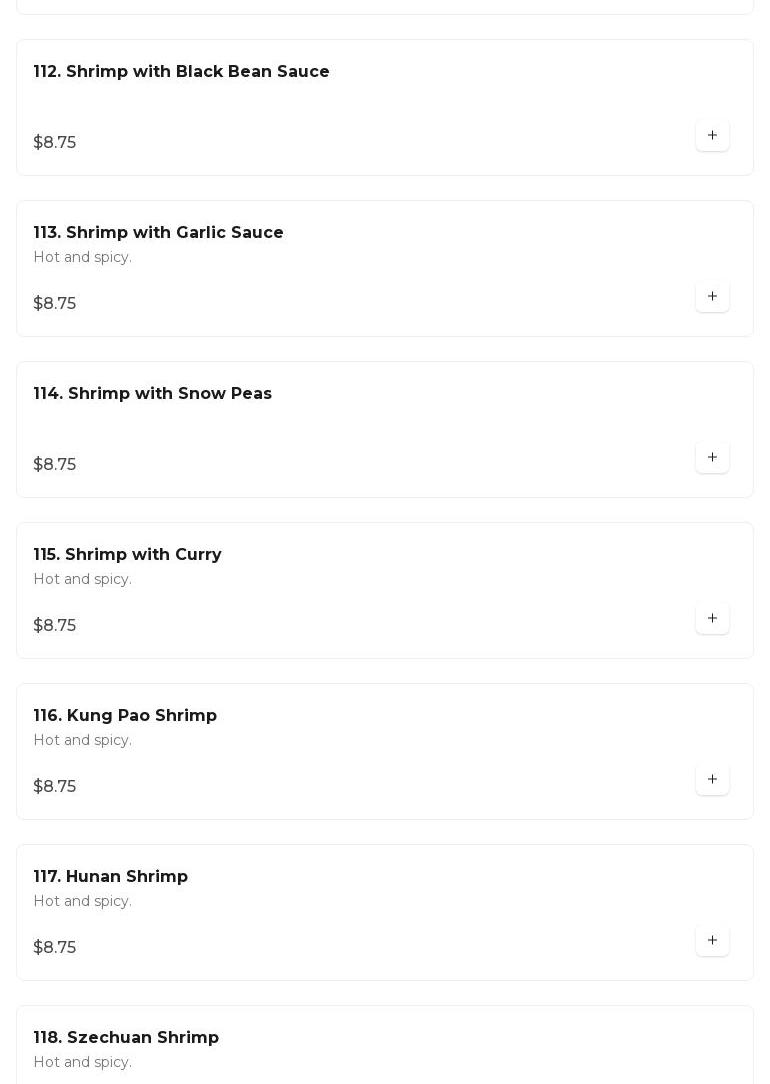Add Shrimp with Black Bean Sauce to cart
The width and height of the screenshot is (770, 1084).
(x=712, y=135)
